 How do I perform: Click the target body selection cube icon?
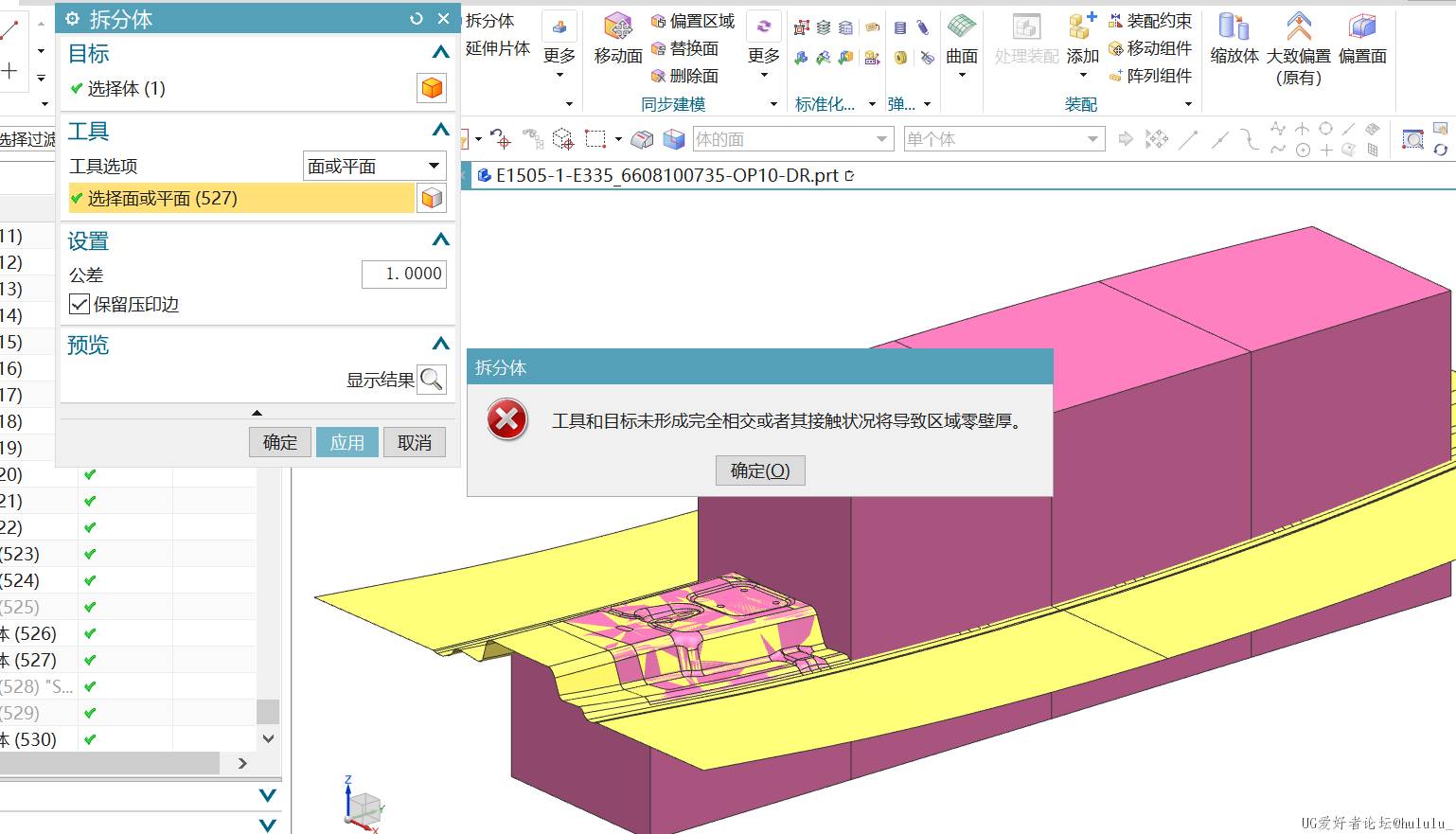click(x=432, y=88)
